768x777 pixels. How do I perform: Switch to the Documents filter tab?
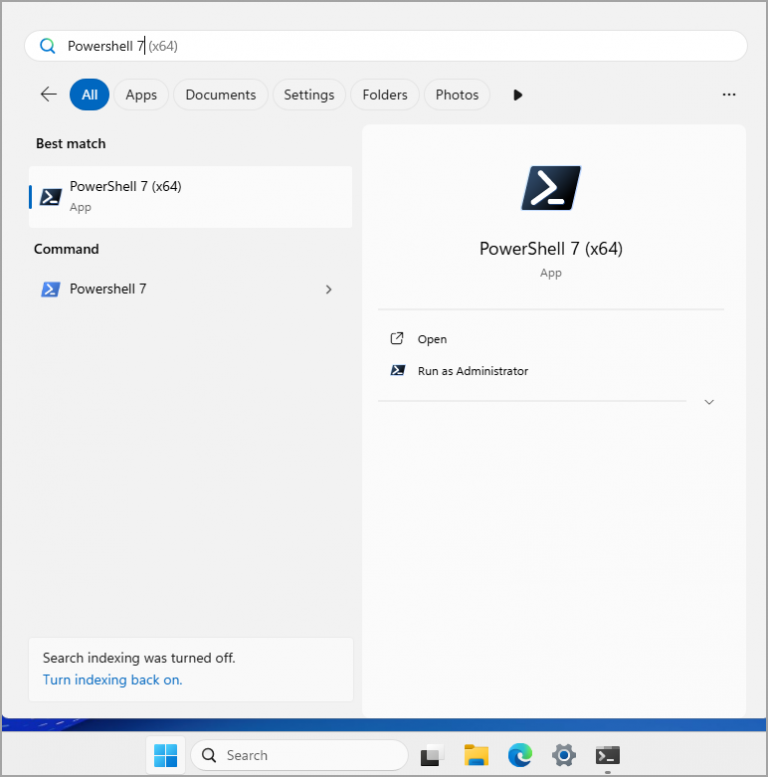(220, 95)
